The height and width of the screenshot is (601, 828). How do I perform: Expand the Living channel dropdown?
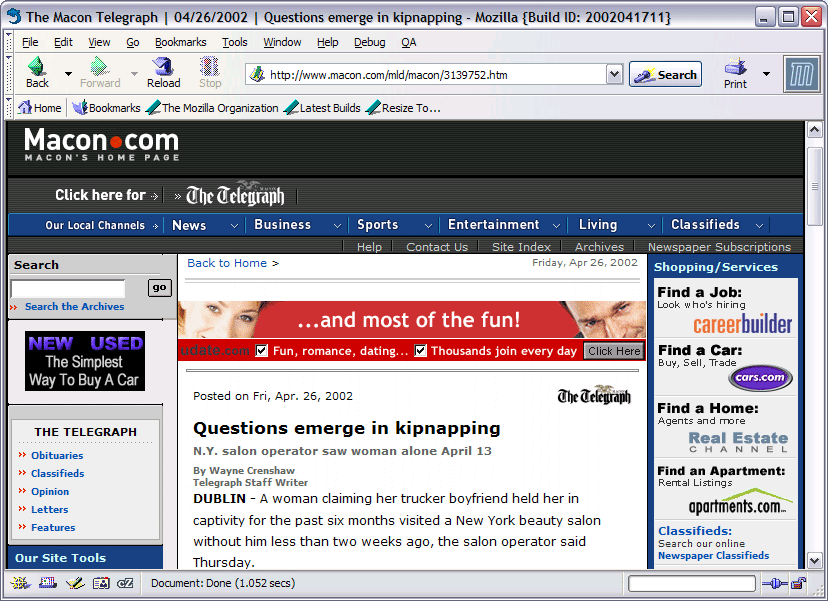[x=651, y=226]
